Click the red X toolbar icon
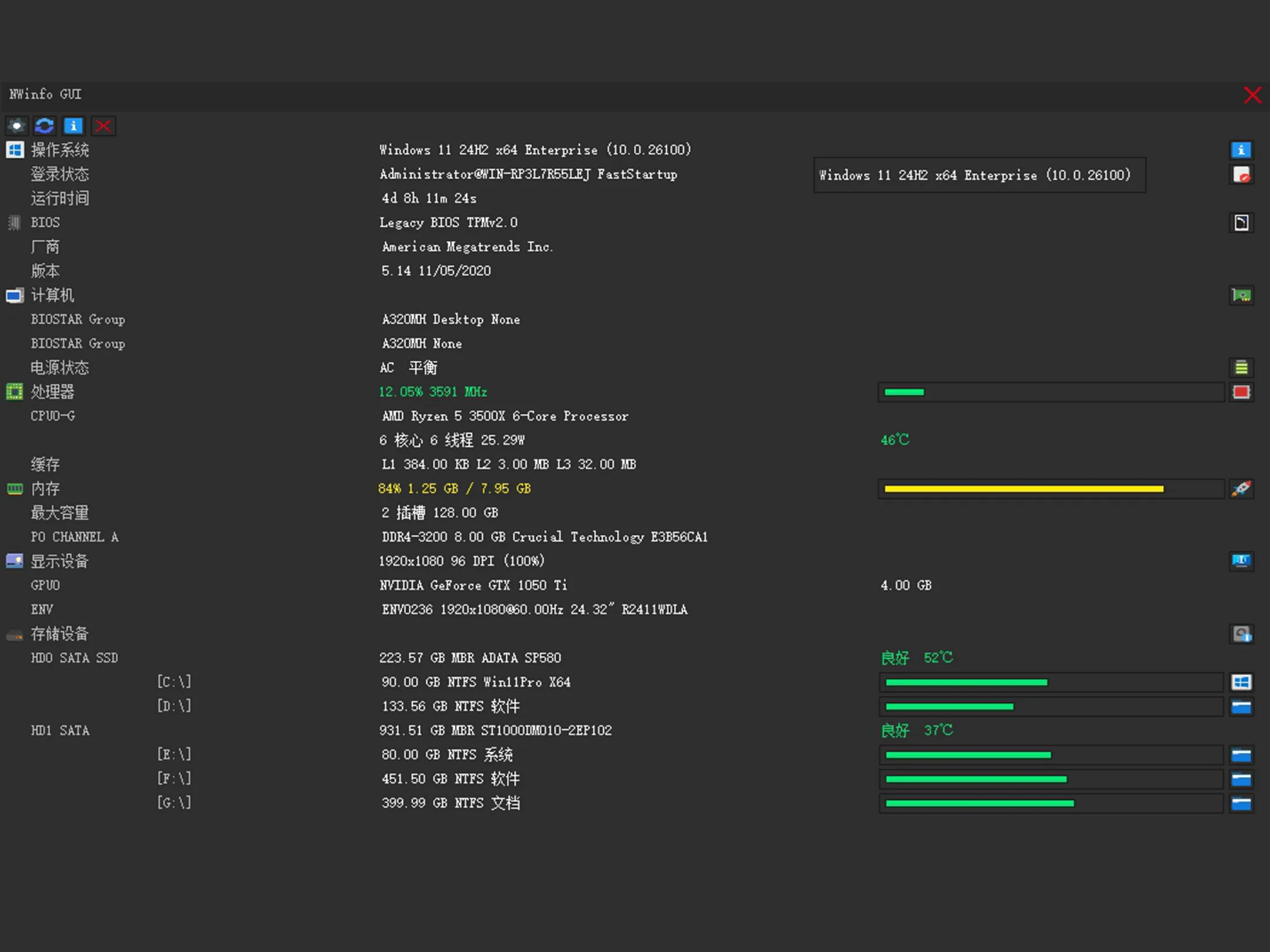This screenshot has height=952, width=1270. [103, 126]
